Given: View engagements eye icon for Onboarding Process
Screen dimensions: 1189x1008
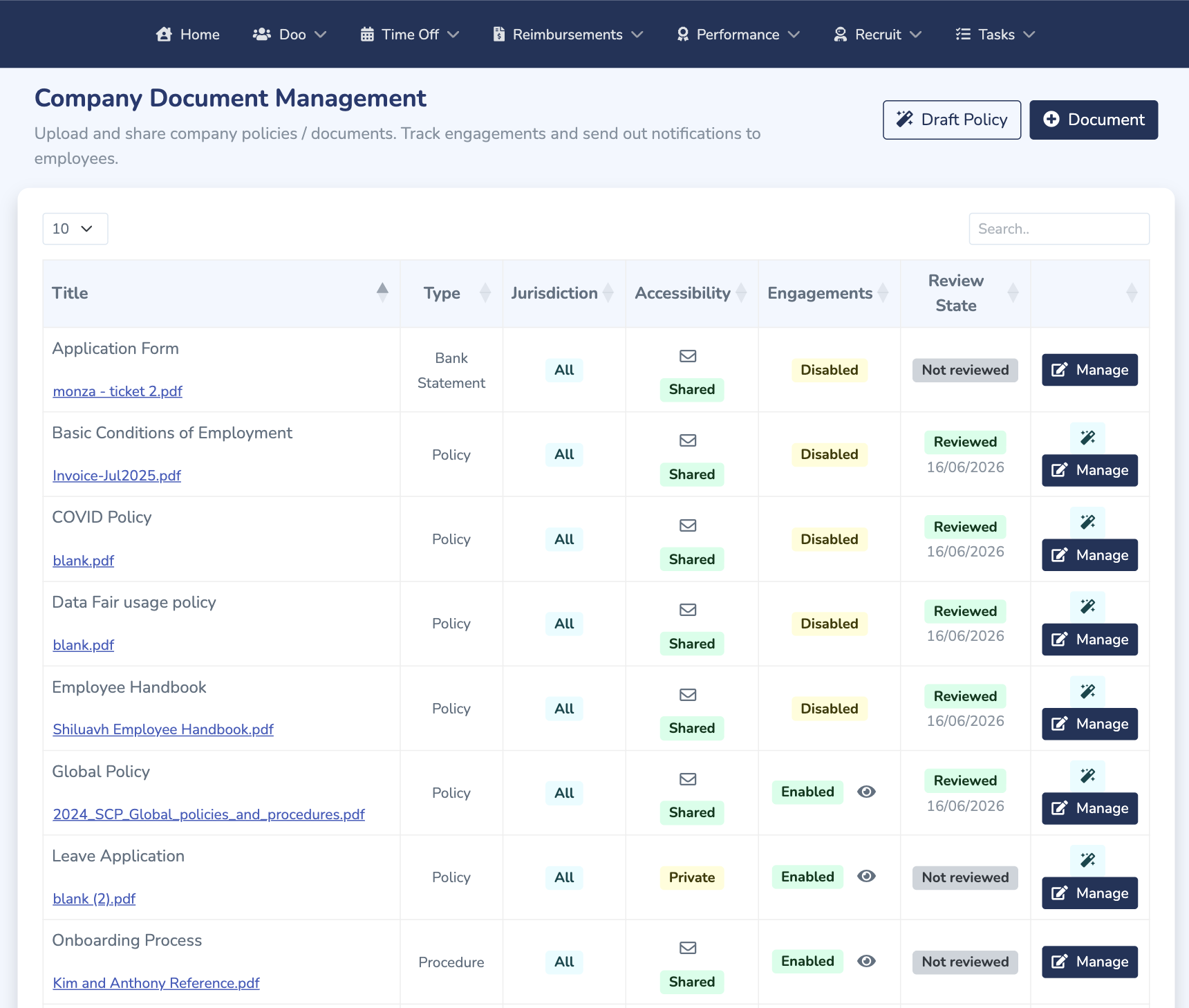Looking at the screenshot, I should [866, 961].
